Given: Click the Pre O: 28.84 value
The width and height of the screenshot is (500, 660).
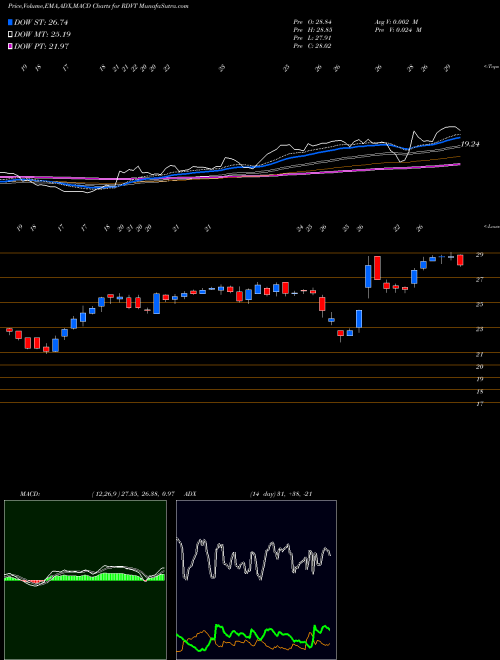Looking at the screenshot, I should 312,21.
